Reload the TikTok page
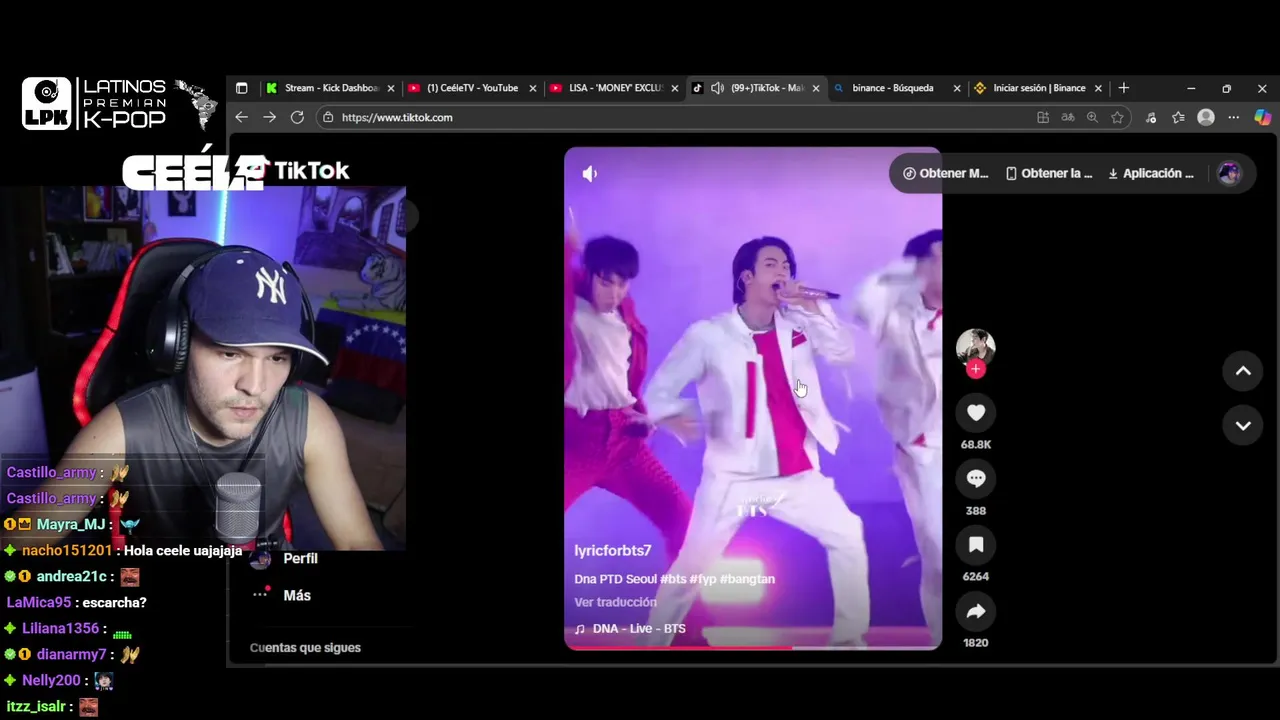Screen dimensions: 1280x720 pyautogui.click(x=297, y=117)
